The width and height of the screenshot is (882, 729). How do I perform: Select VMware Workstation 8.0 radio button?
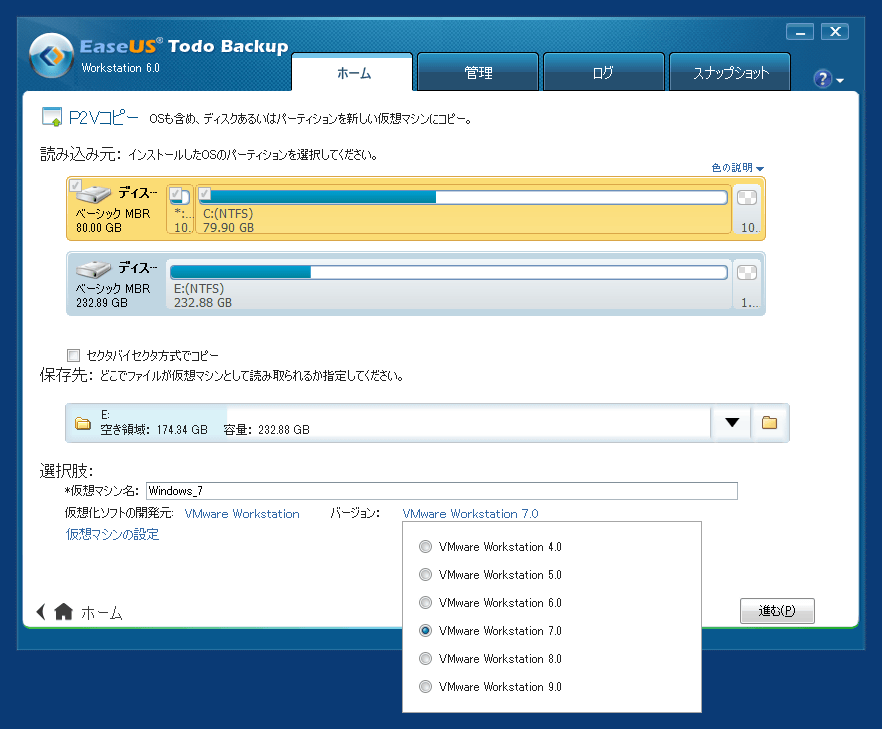click(x=425, y=659)
